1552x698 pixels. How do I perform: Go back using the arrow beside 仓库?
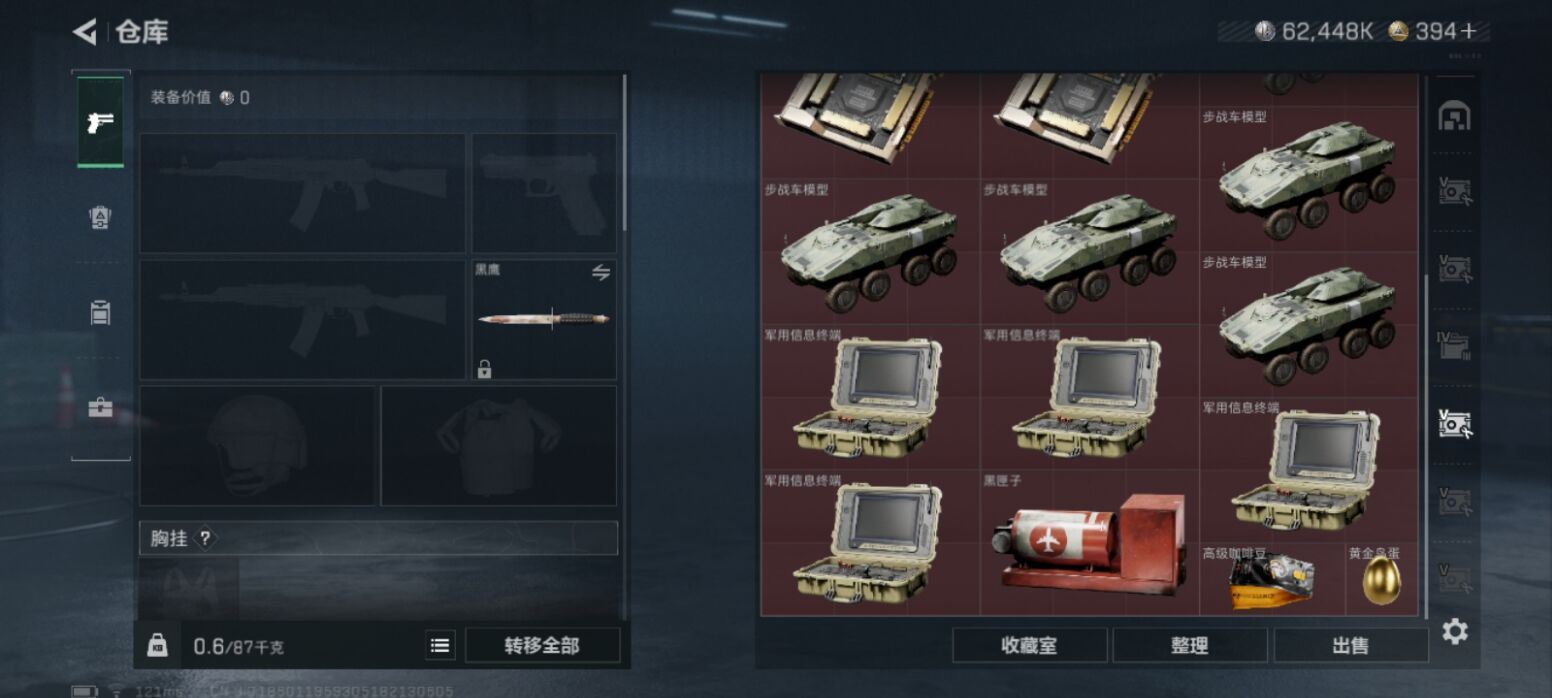(x=85, y=32)
